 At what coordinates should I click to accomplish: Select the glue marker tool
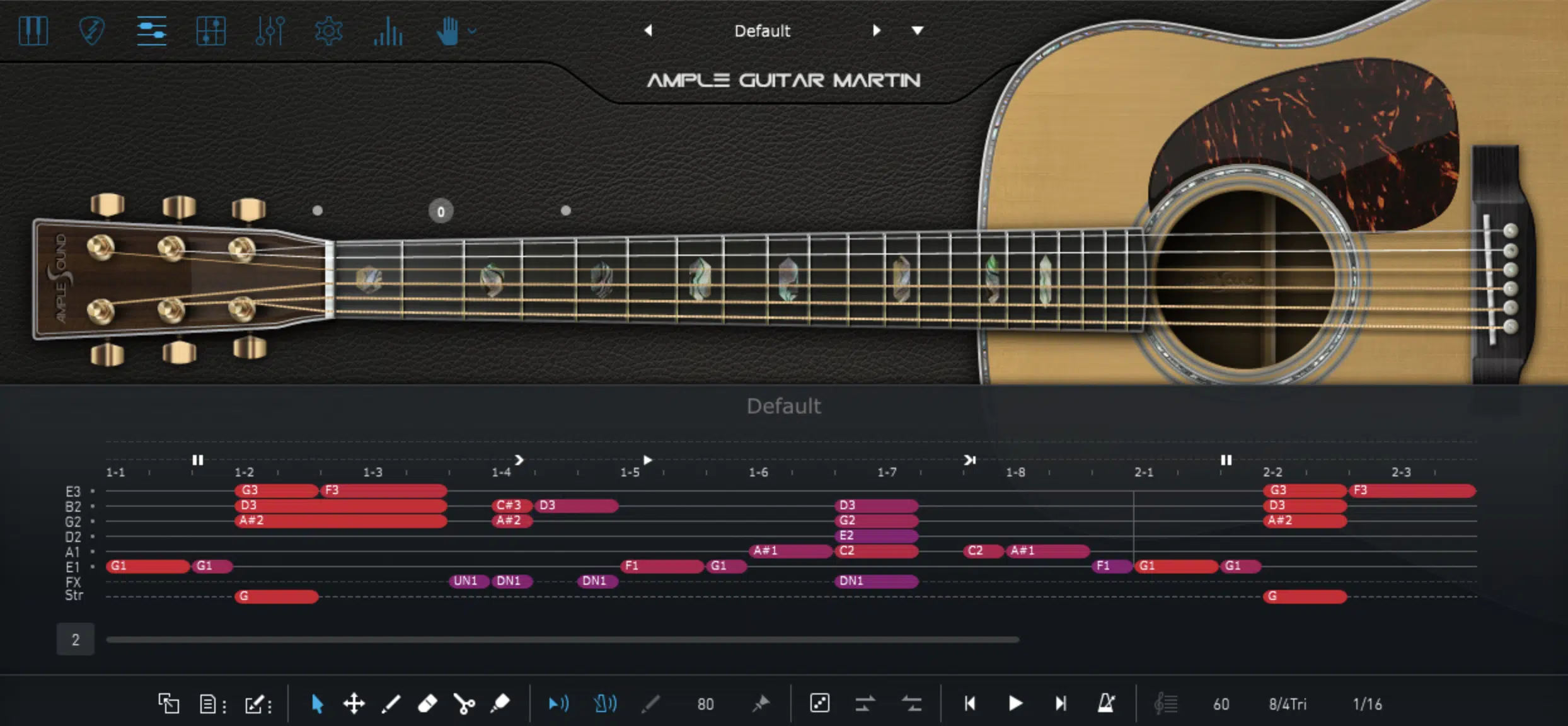tap(500, 703)
